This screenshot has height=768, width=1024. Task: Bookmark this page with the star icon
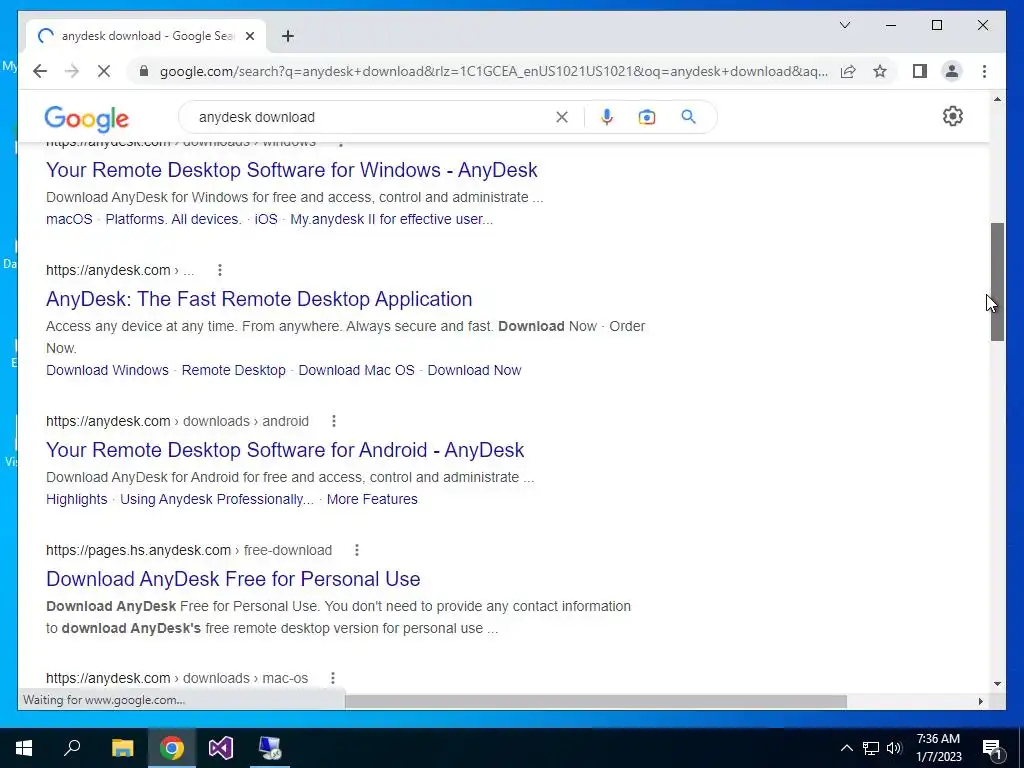click(880, 71)
